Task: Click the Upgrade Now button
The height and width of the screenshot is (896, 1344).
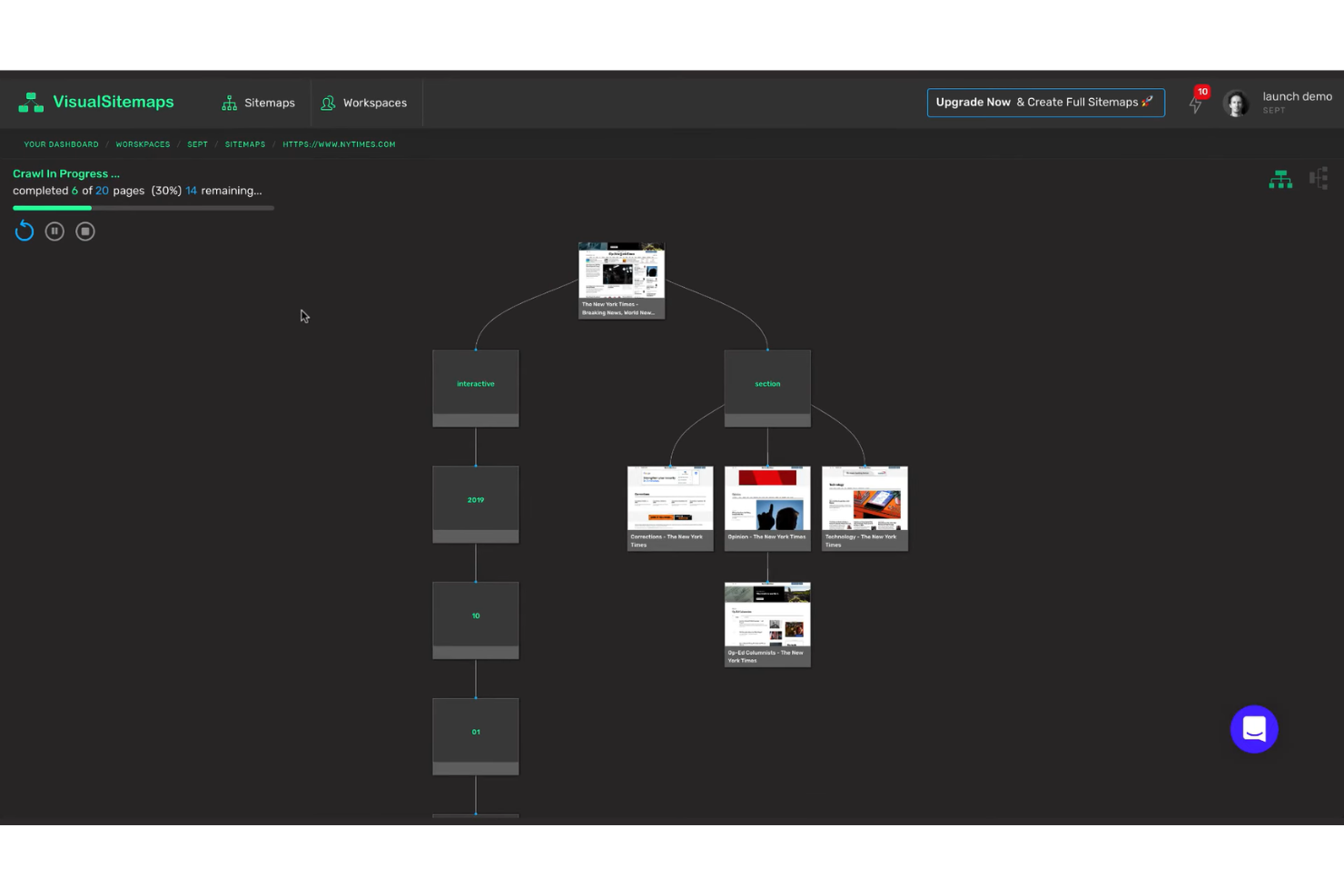Action: tap(1045, 103)
